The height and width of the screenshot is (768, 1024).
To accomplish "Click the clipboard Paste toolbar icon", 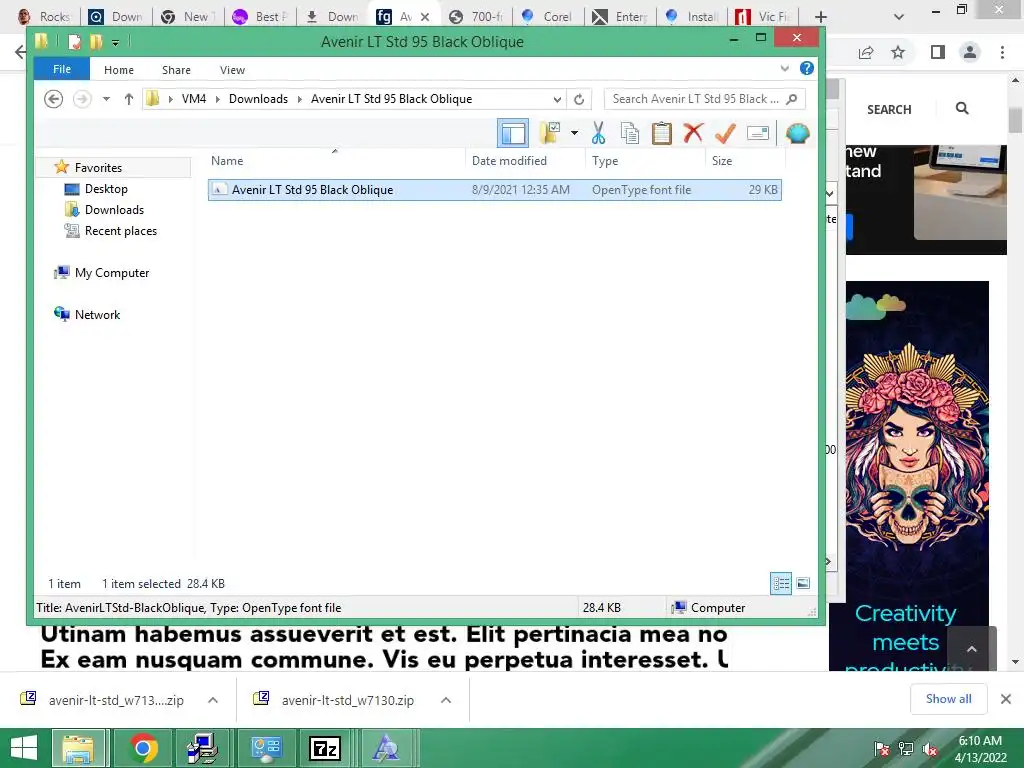I will 661,133.
